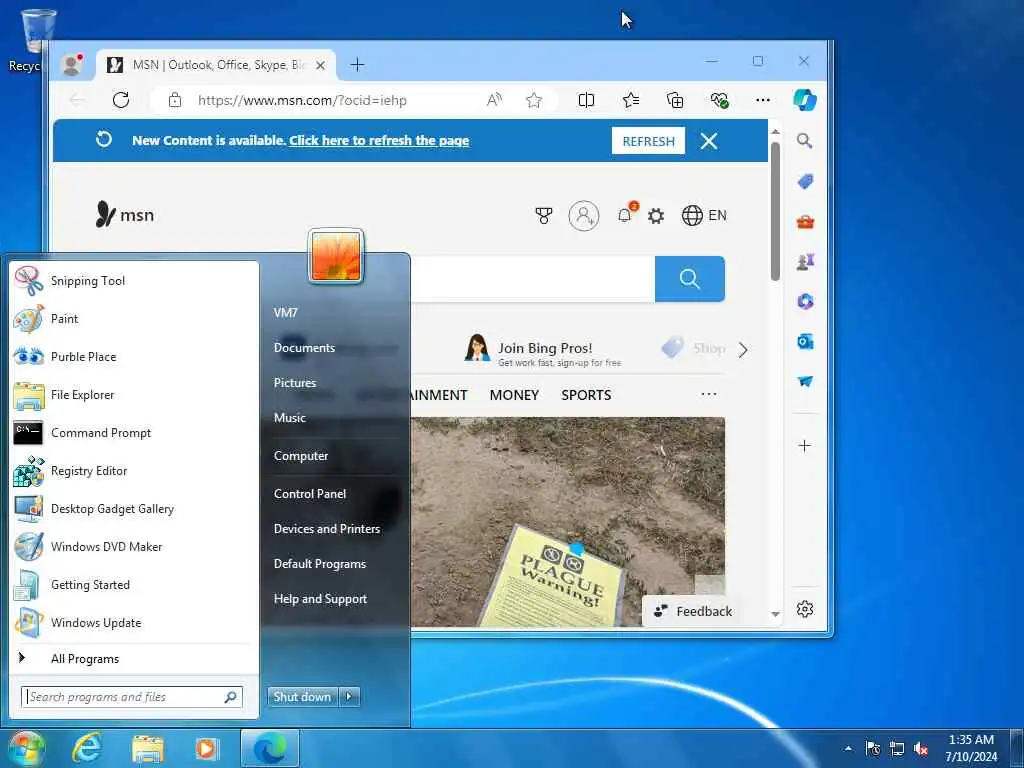Change language EN globe

click(704, 216)
